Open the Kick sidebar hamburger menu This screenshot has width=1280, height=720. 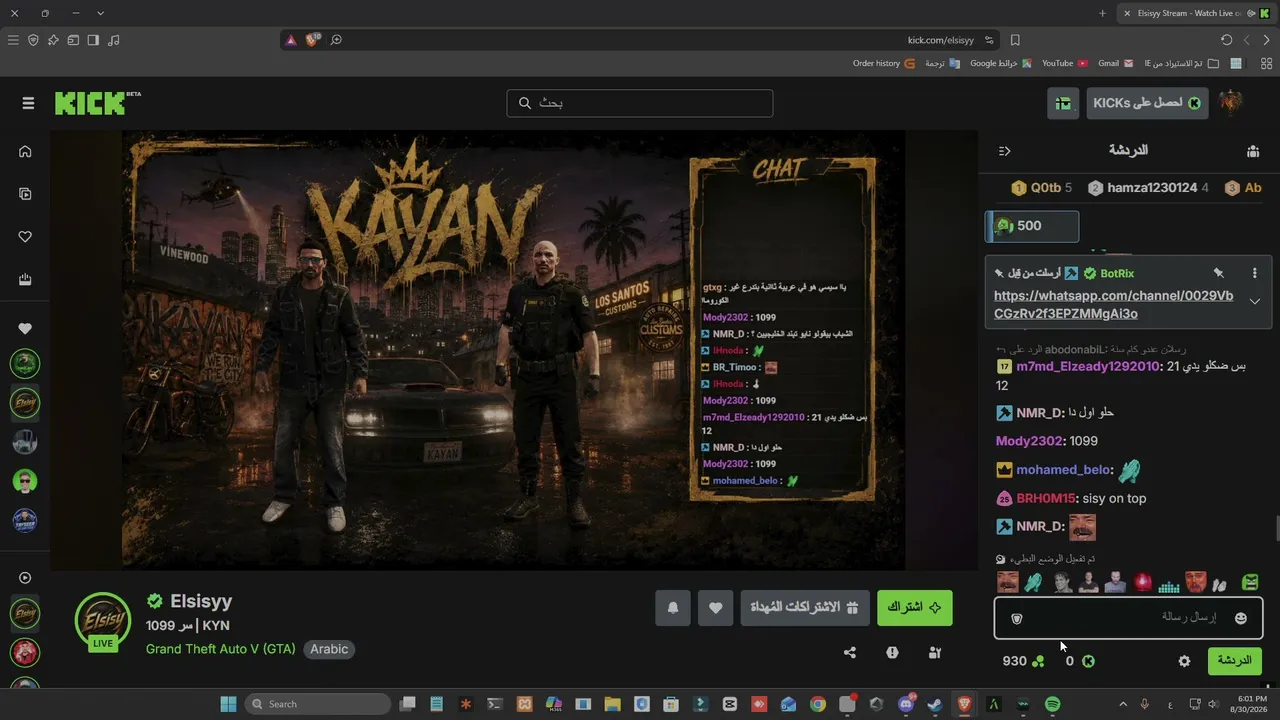click(28, 103)
